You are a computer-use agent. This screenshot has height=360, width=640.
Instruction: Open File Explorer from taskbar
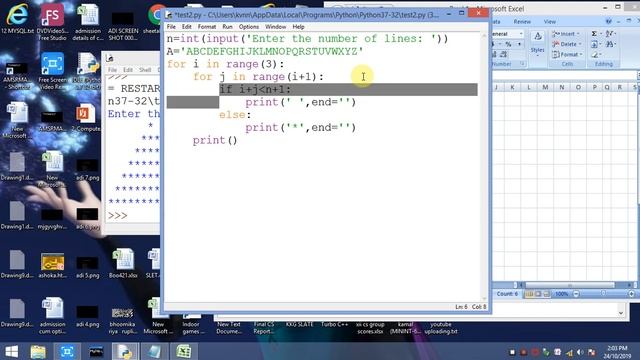click(38, 351)
